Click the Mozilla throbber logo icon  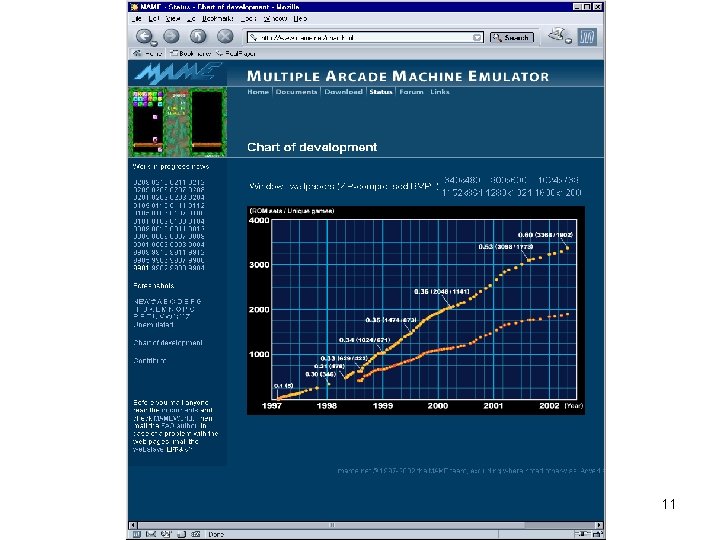click(587, 37)
